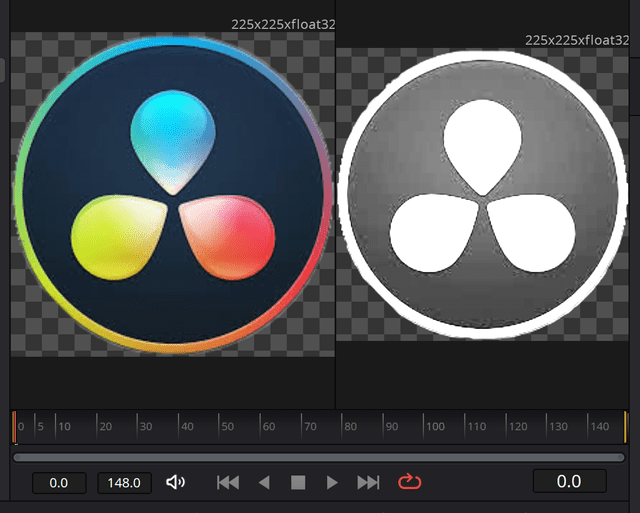
Task: Jump to last frame button
Action: pos(368,482)
